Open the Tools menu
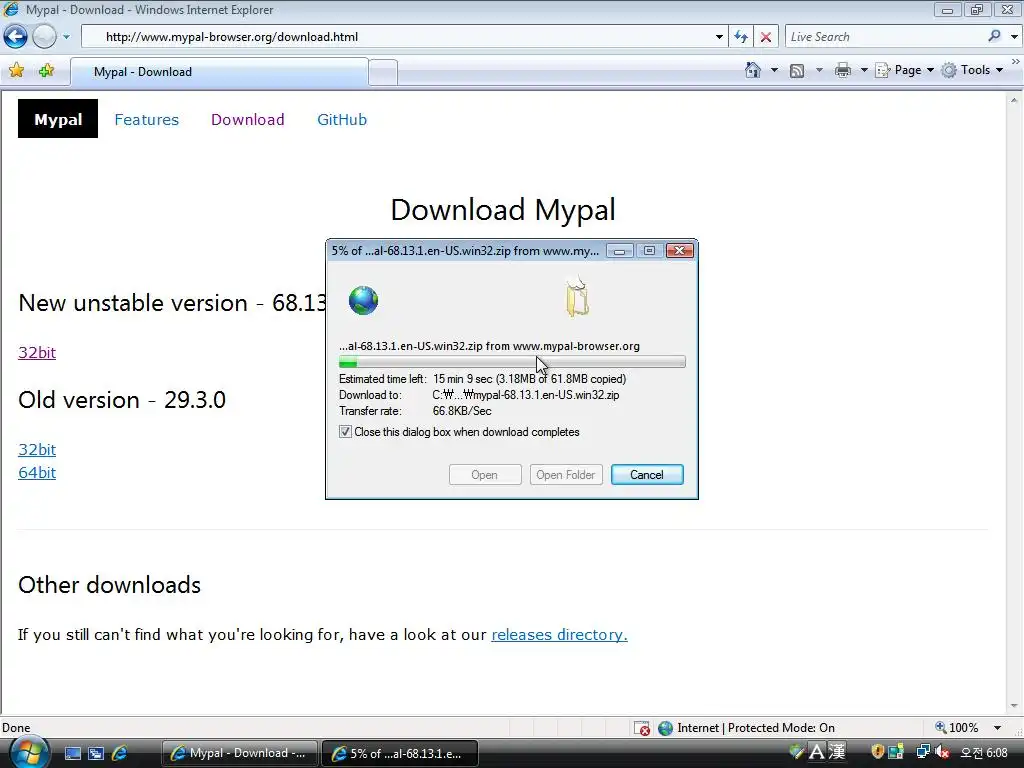This screenshot has height=768, width=1024. click(972, 70)
